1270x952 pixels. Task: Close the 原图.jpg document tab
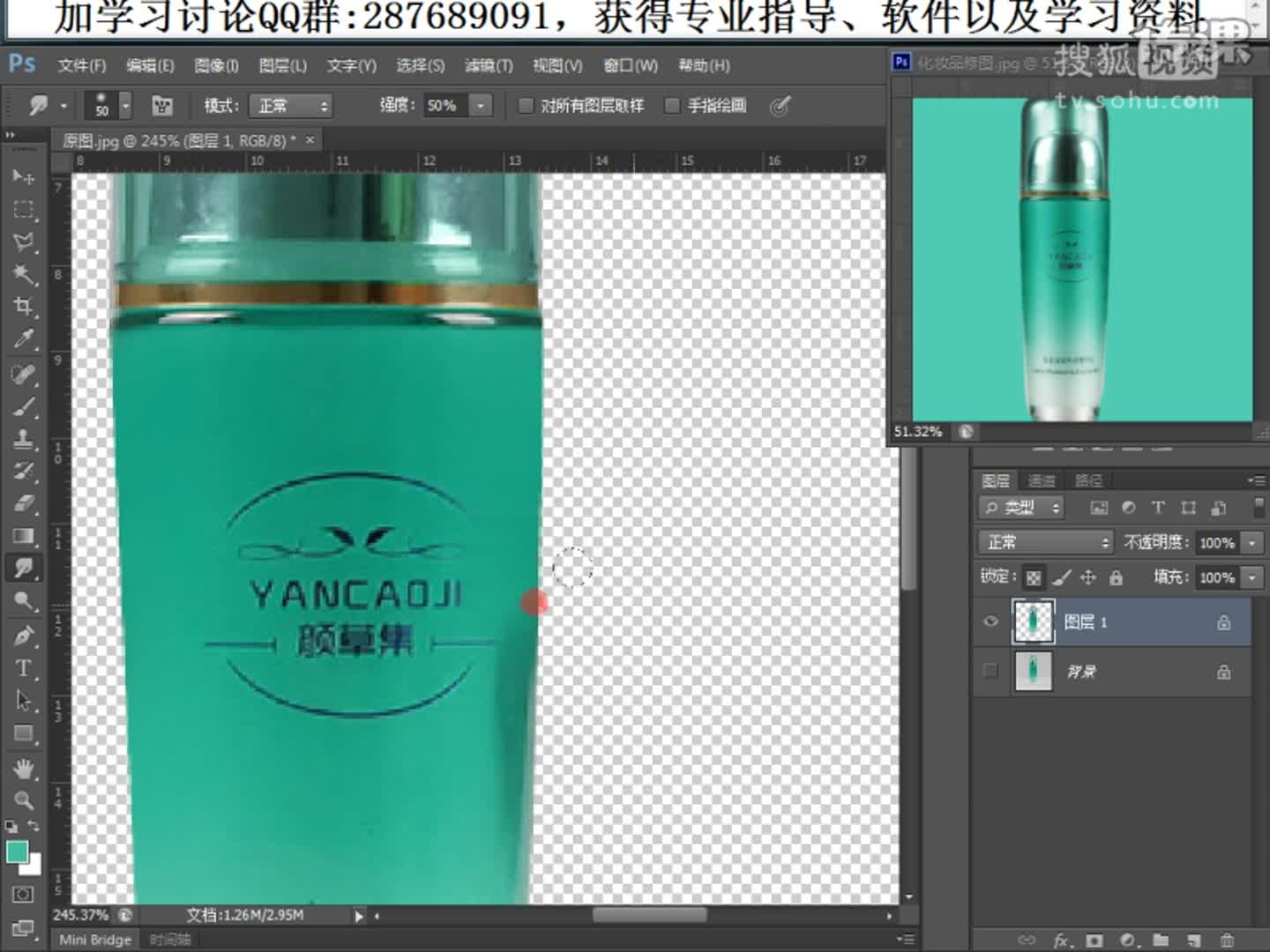310,139
